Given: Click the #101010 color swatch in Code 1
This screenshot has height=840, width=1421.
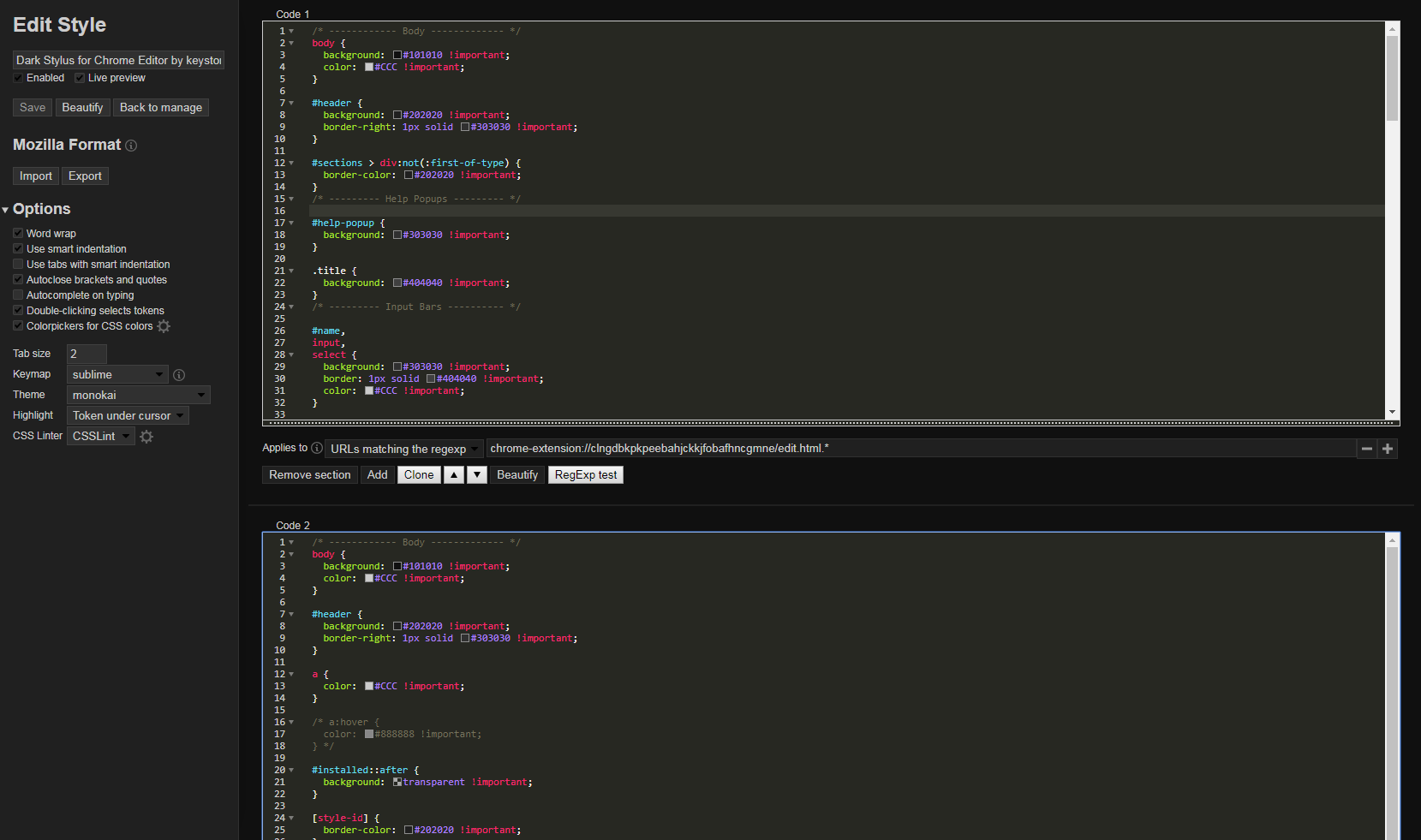Looking at the screenshot, I should click(397, 55).
